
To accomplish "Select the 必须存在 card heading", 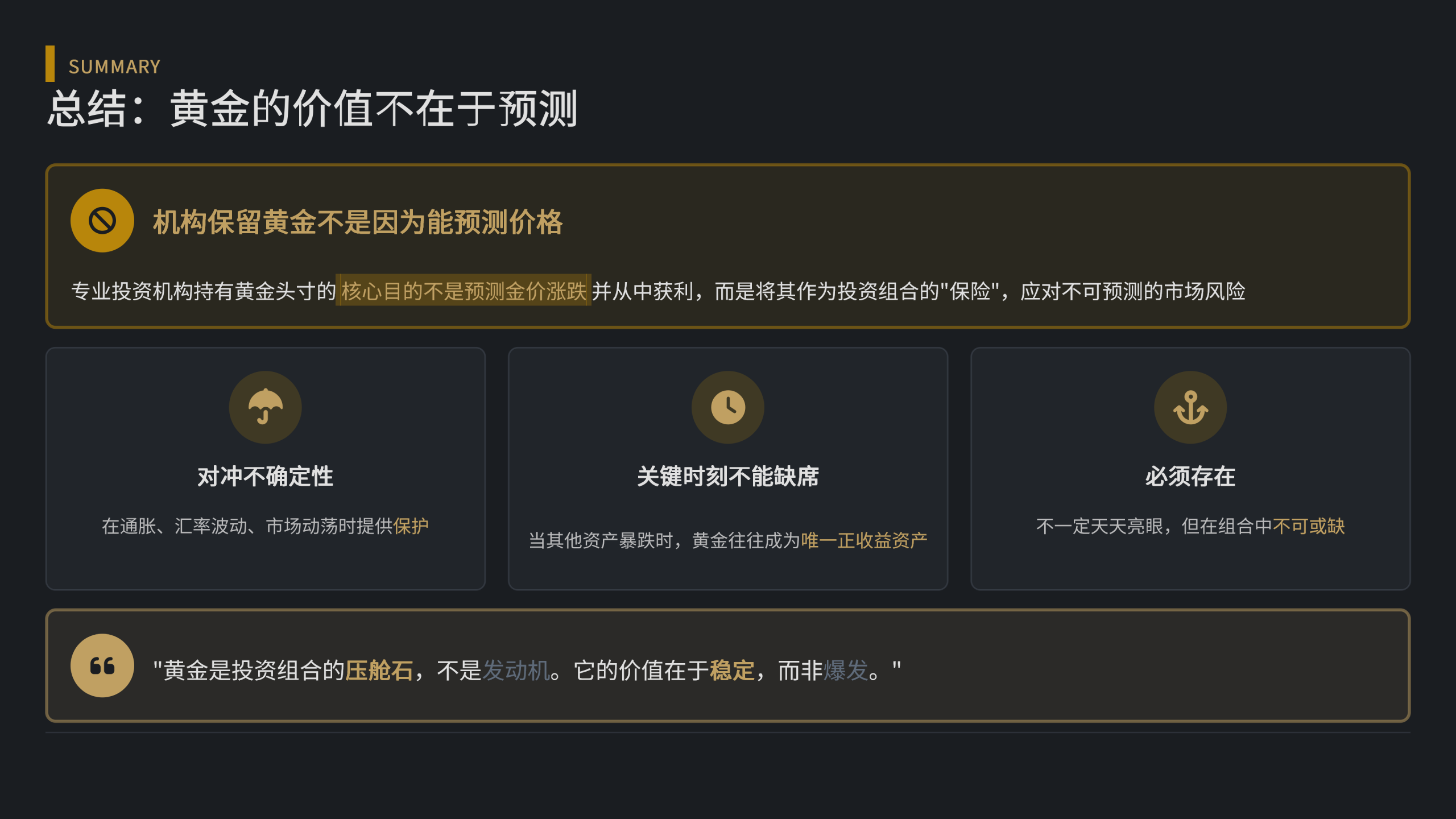I will tap(1190, 477).
